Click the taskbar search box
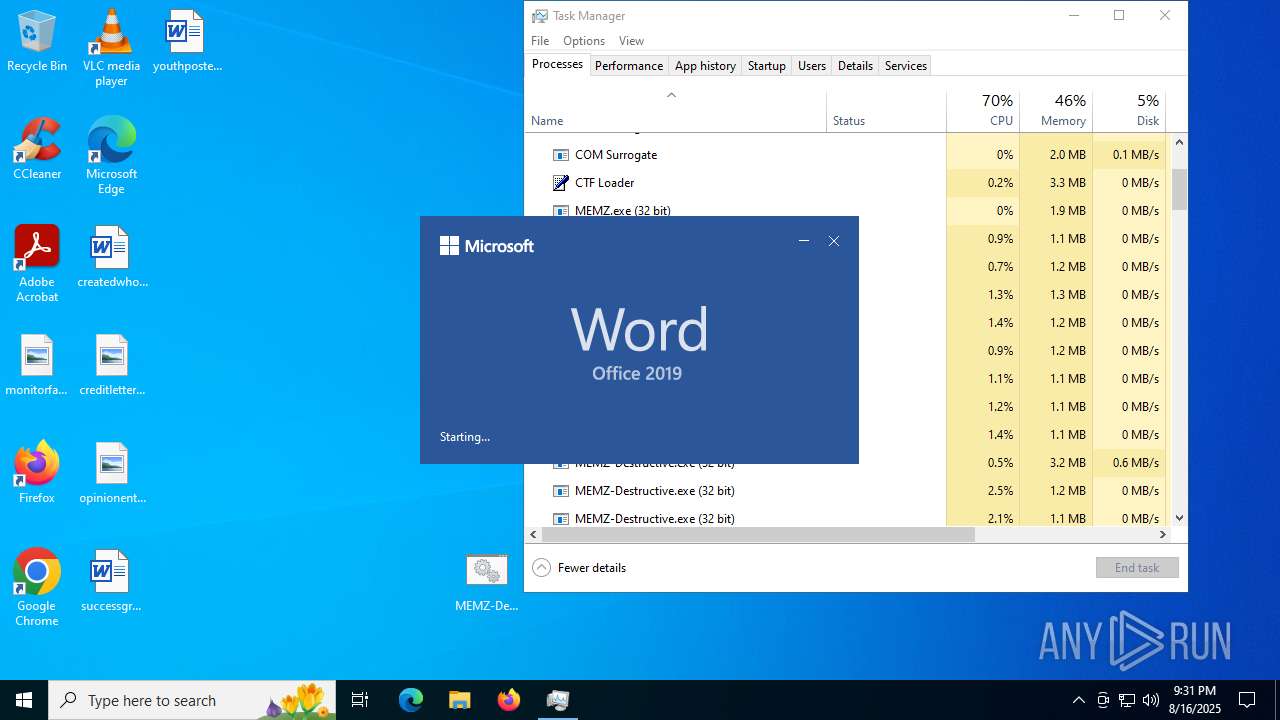 (x=192, y=700)
